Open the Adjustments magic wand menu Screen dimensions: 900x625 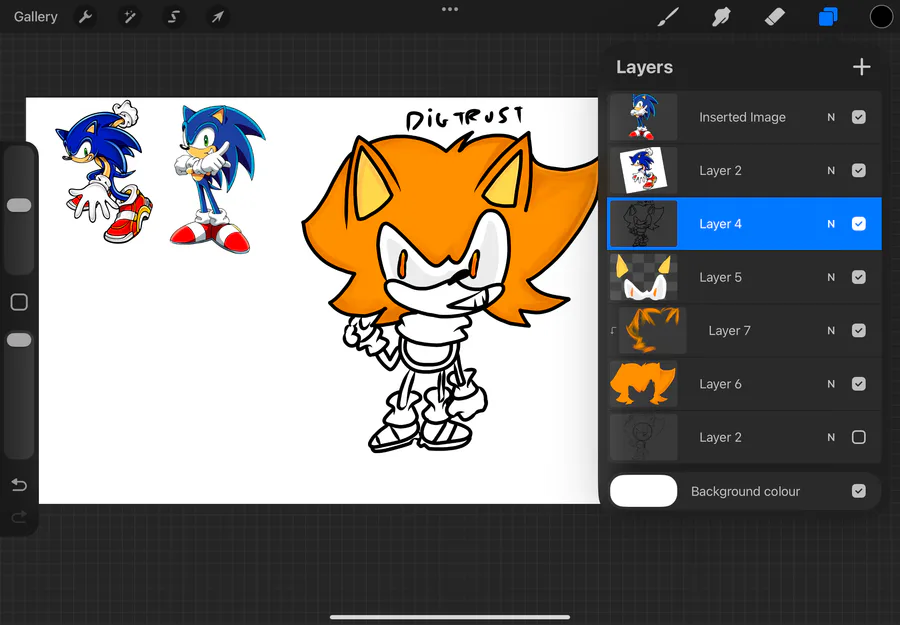(x=129, y=17)
